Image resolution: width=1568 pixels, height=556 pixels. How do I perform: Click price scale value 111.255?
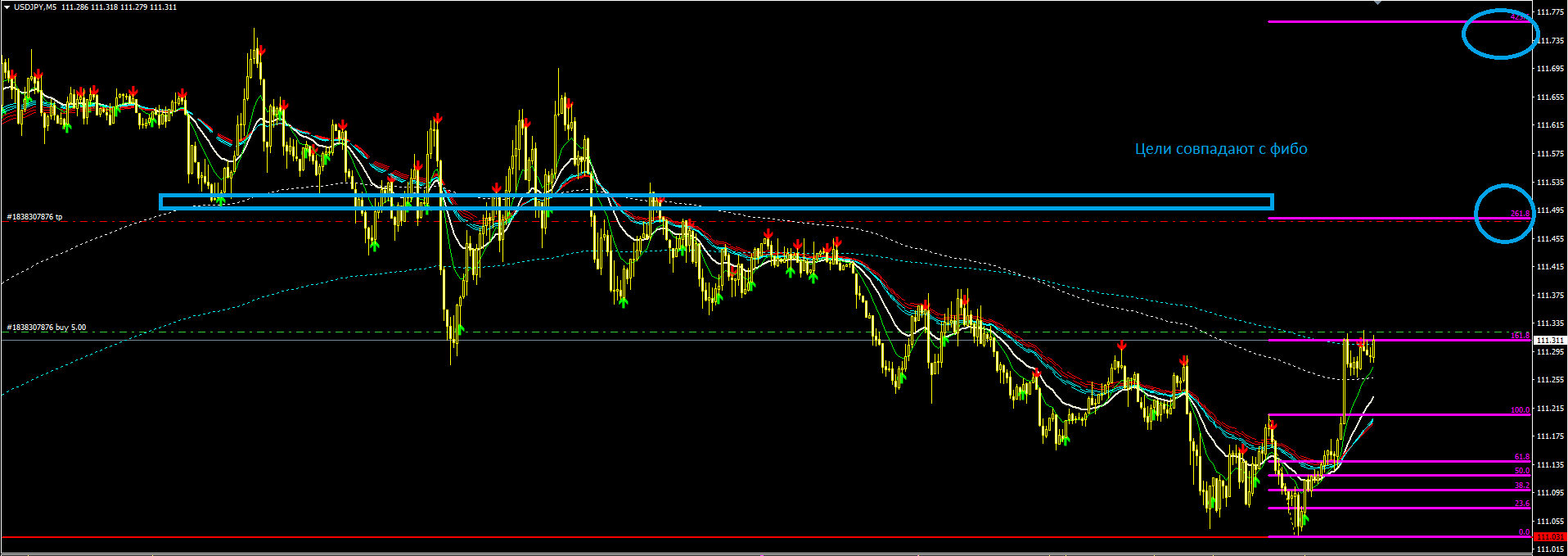[x=1550, y=380]
